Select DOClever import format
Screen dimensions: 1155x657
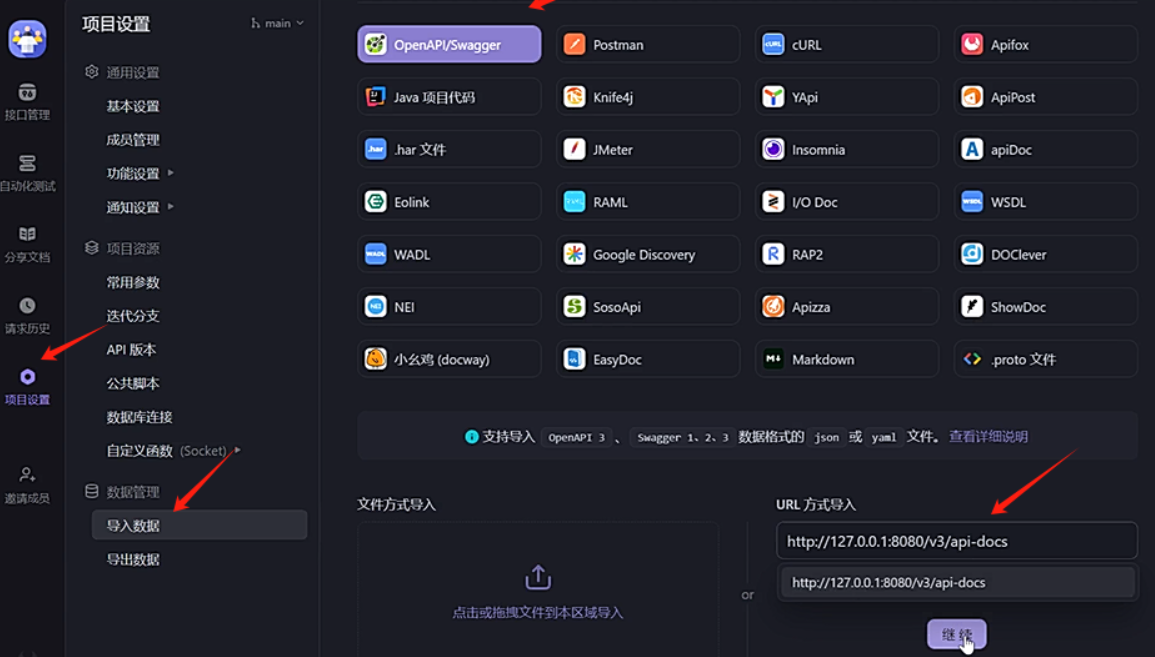tap(1046, 254)
